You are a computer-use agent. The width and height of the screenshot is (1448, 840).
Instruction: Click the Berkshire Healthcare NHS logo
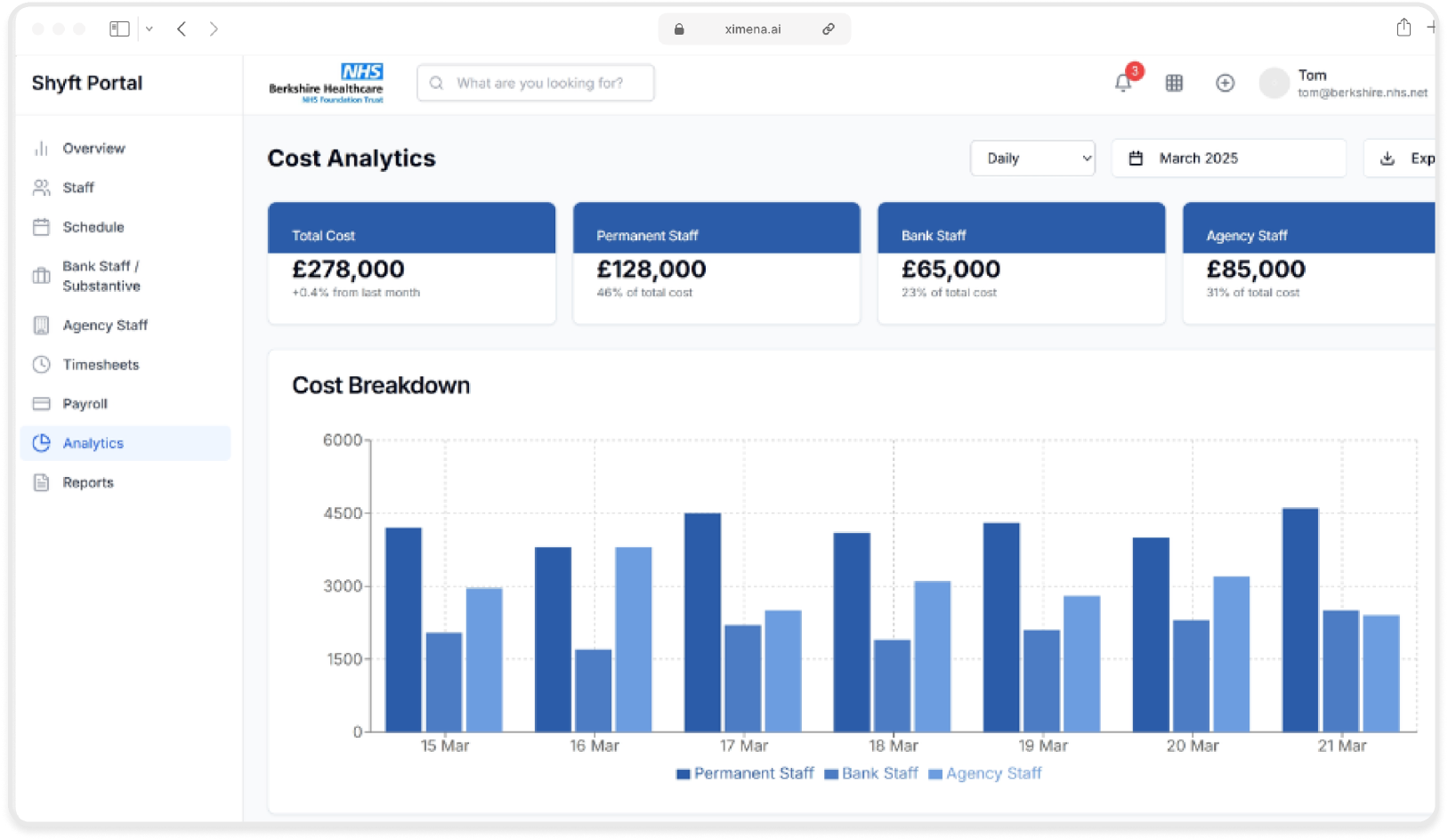click(x=327, y=83)
